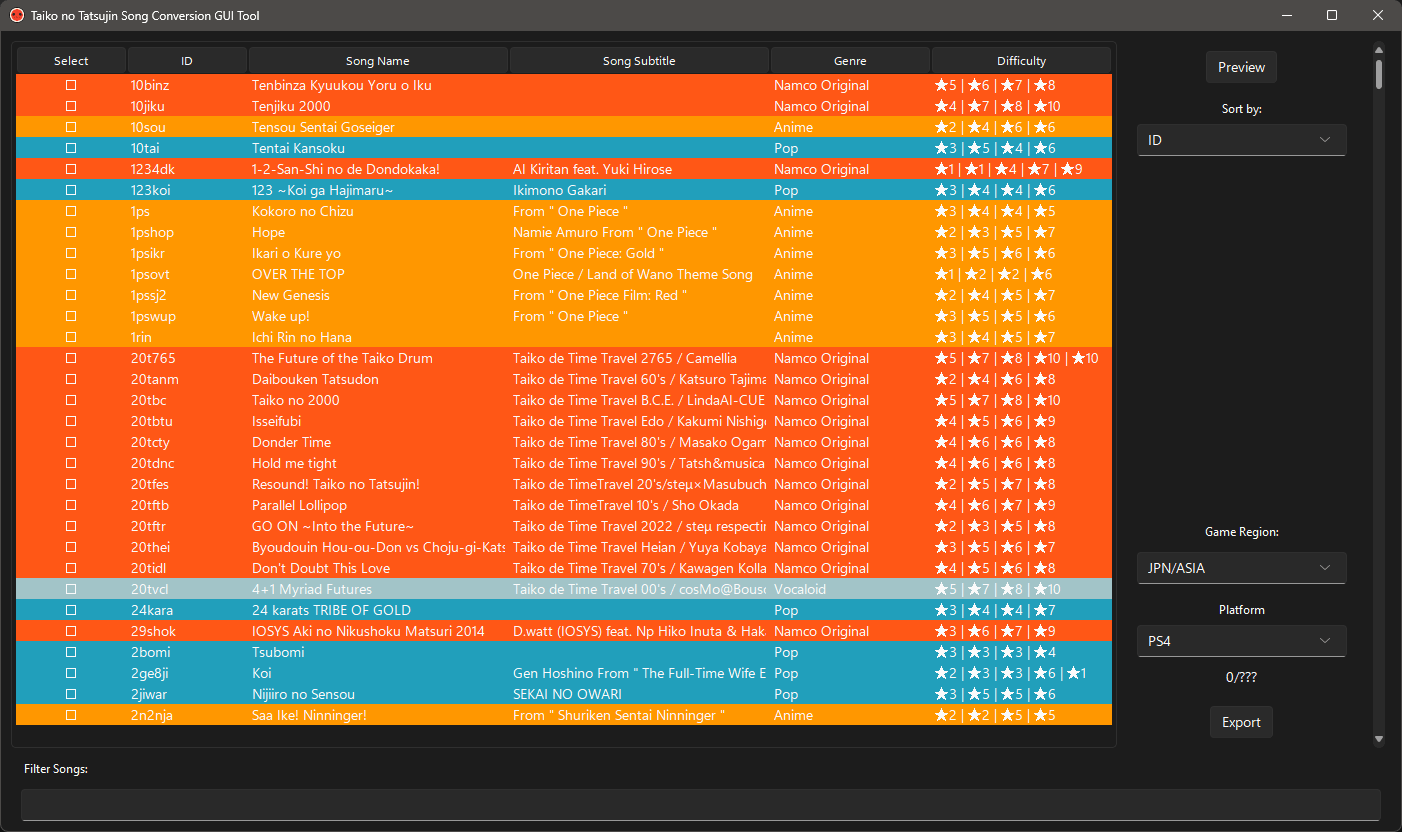Click the Taiko drum app icon in title bar
The image size is (1402, 832).
tap(15, 15)
